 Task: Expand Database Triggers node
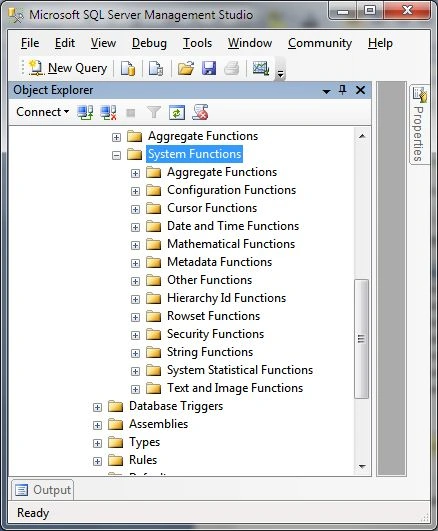(x=97, y=407)
